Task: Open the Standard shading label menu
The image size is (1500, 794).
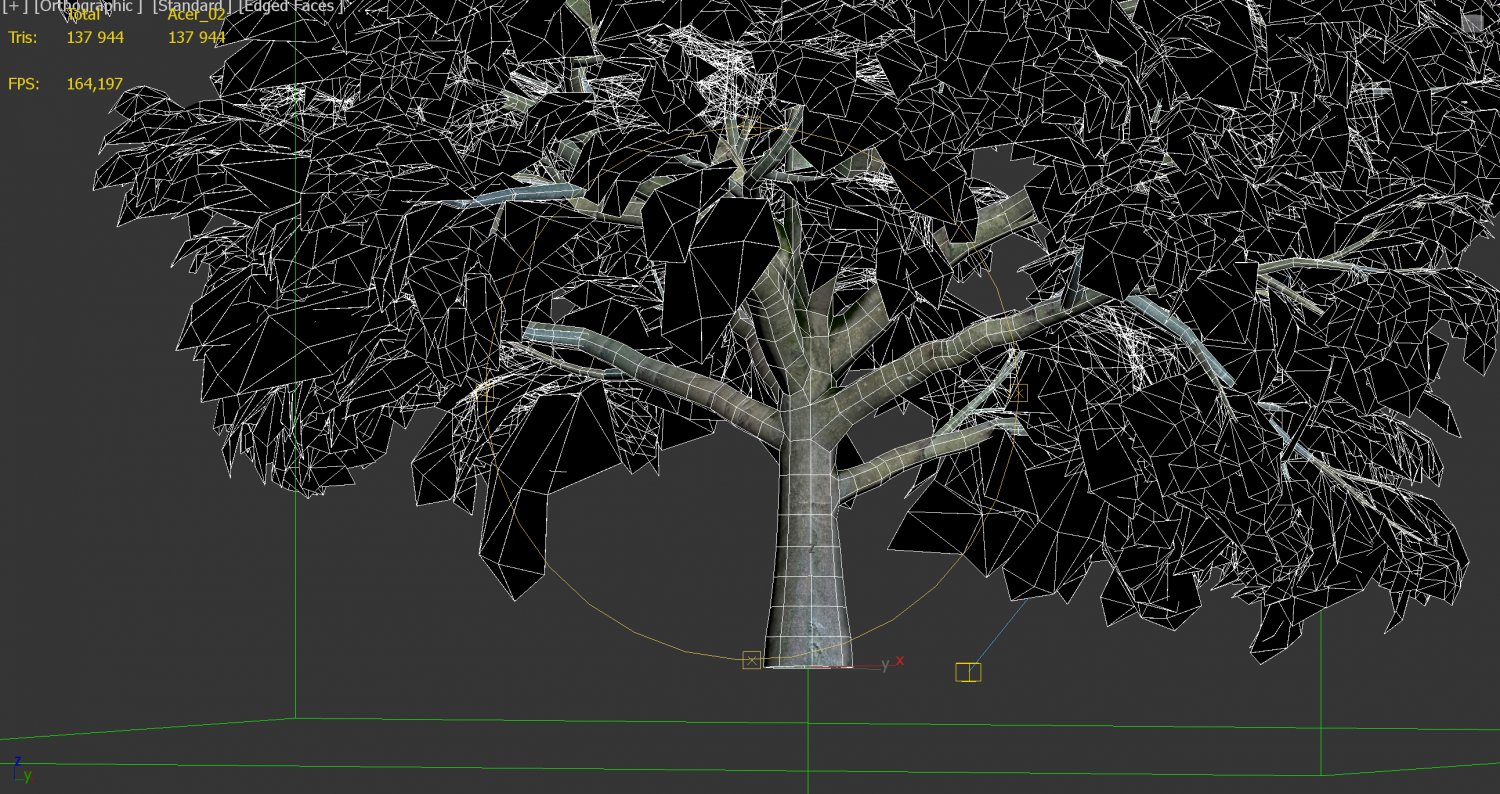Action: click(x=188, y=6)
